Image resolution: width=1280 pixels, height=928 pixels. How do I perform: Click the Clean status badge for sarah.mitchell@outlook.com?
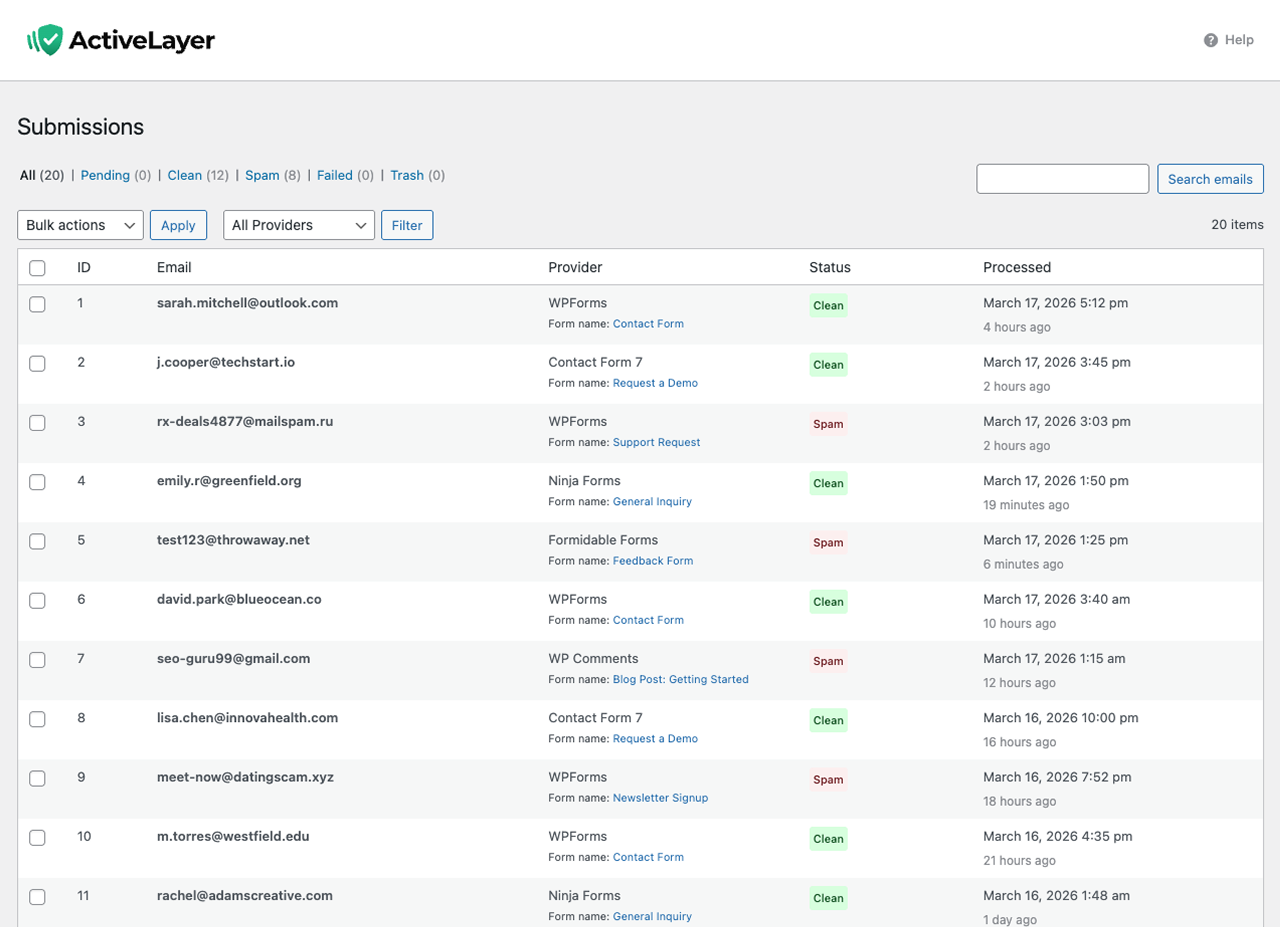(x=828, y=306)
